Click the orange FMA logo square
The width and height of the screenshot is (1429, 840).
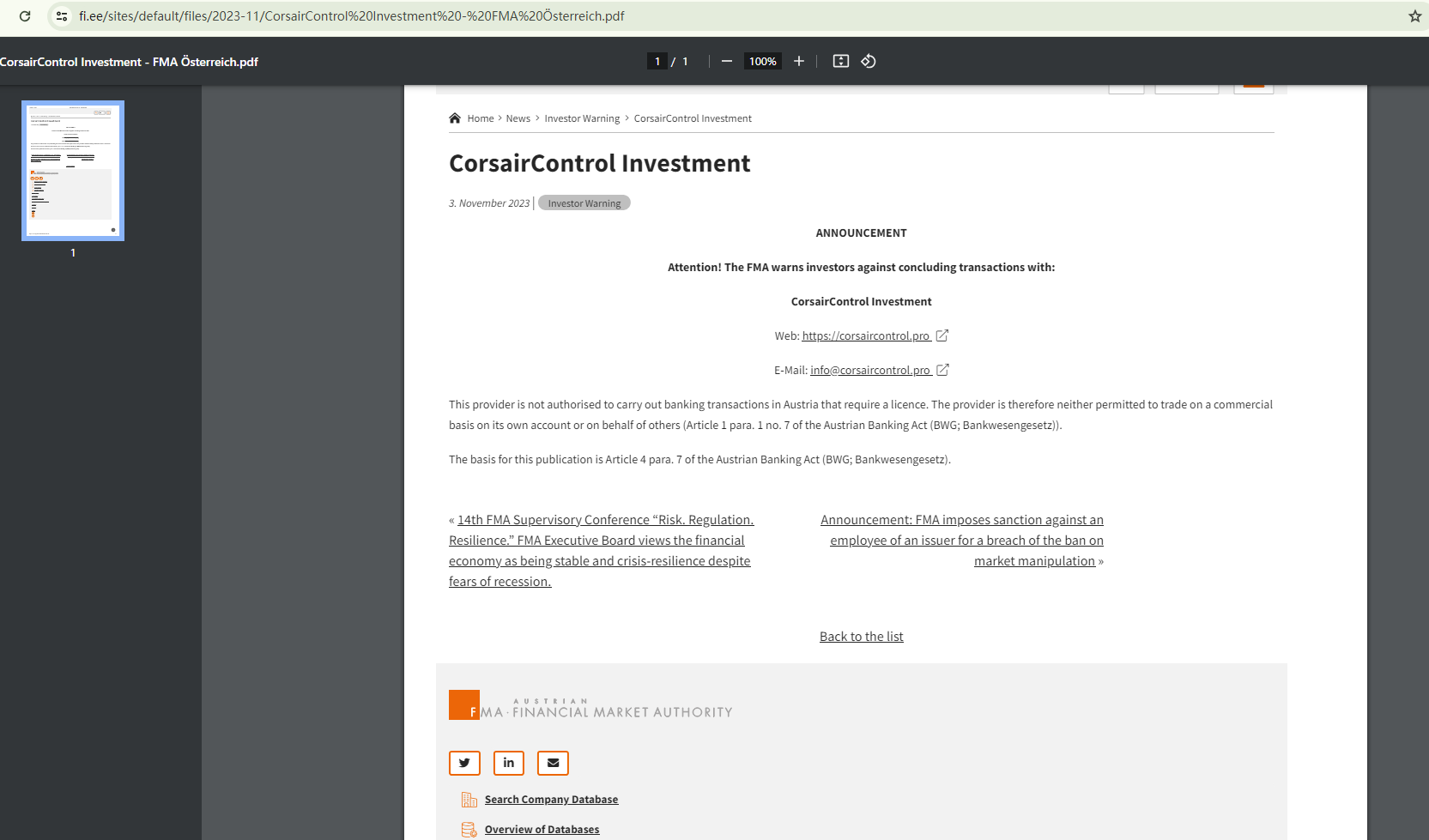(464, 704)
